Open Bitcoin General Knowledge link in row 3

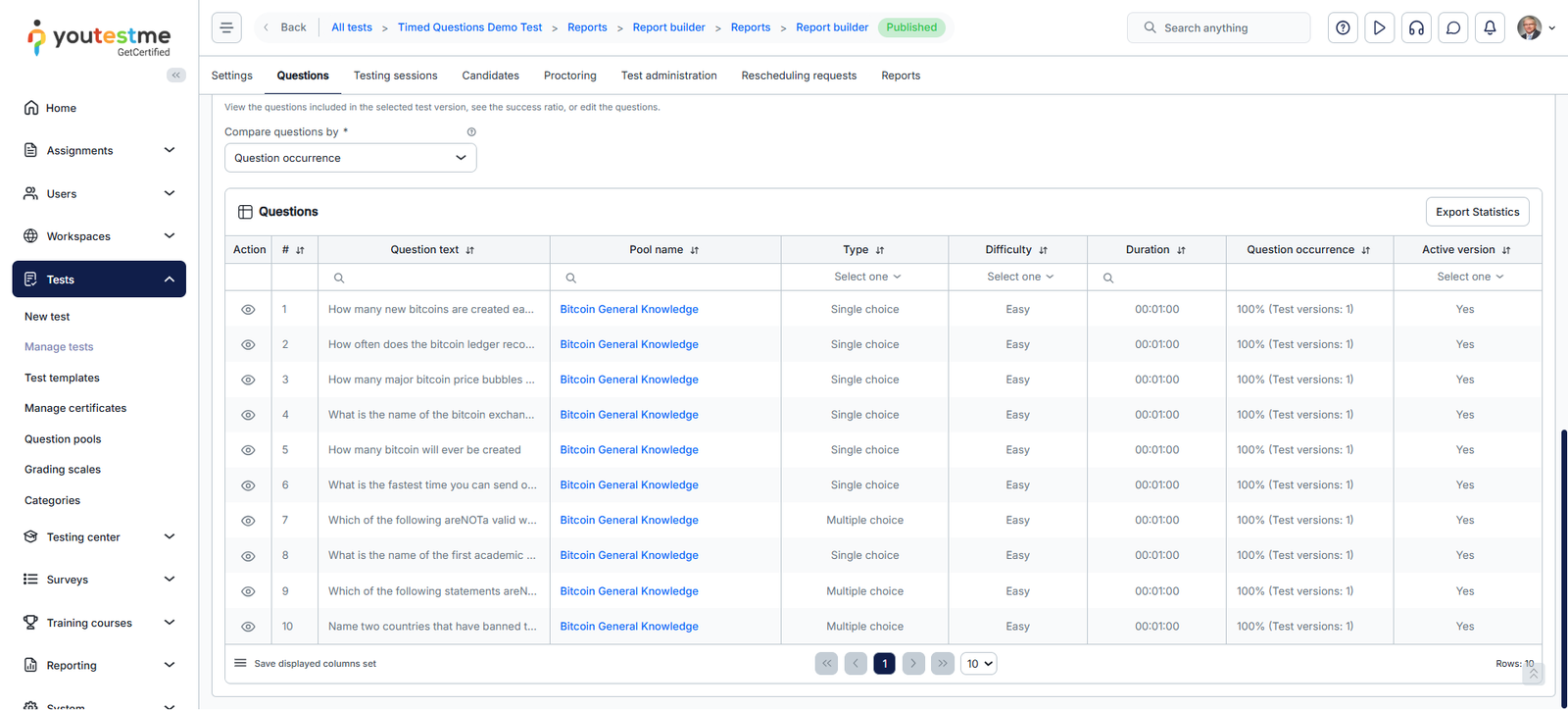[x=629, y=380]
